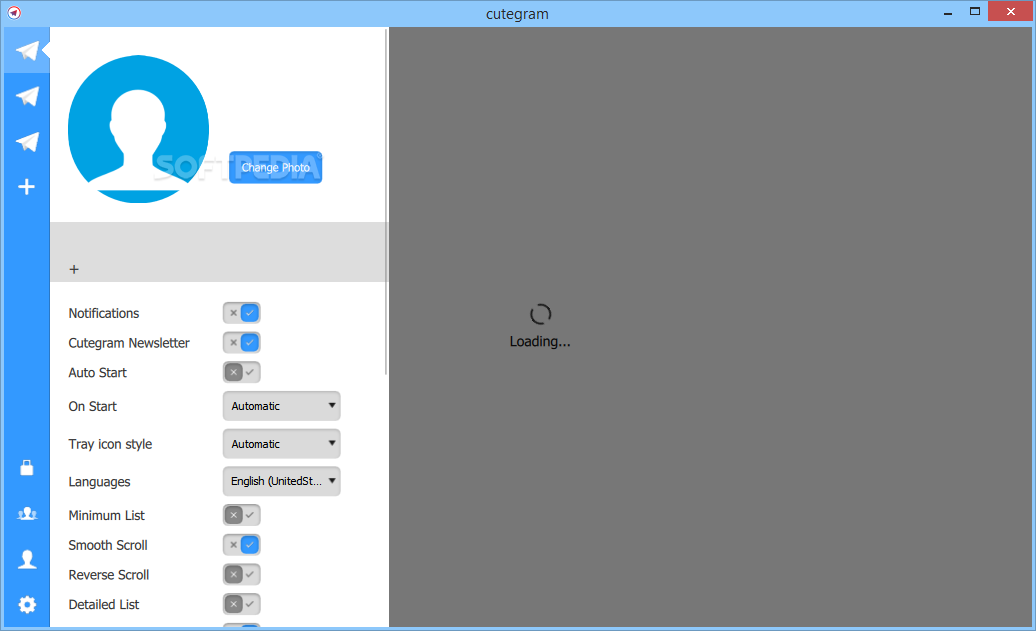
Task: Toggle the Notifications switch
Action: (x=242, y=313)
